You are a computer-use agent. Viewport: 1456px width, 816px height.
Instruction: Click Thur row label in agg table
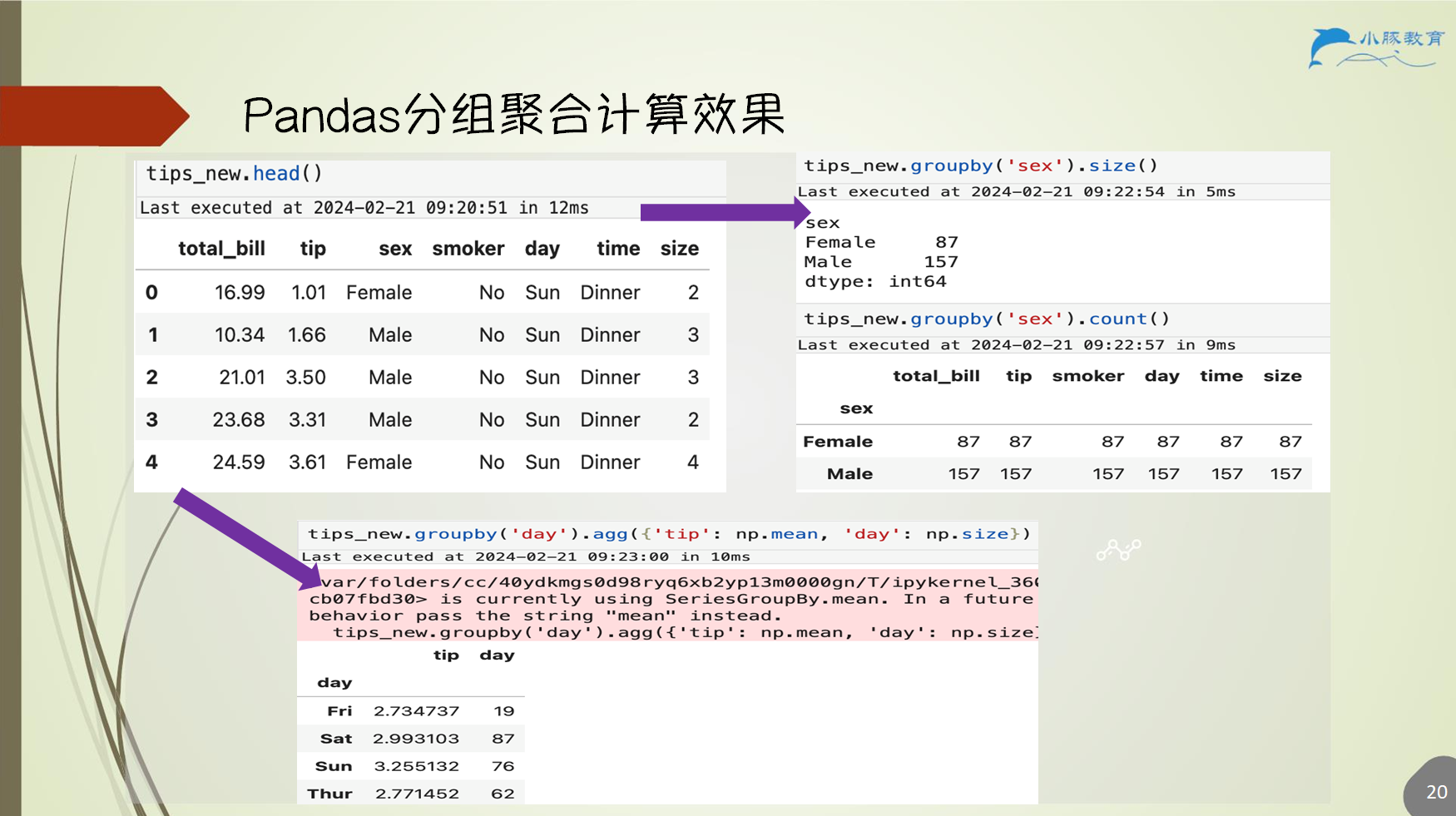(x=329, y=794)
